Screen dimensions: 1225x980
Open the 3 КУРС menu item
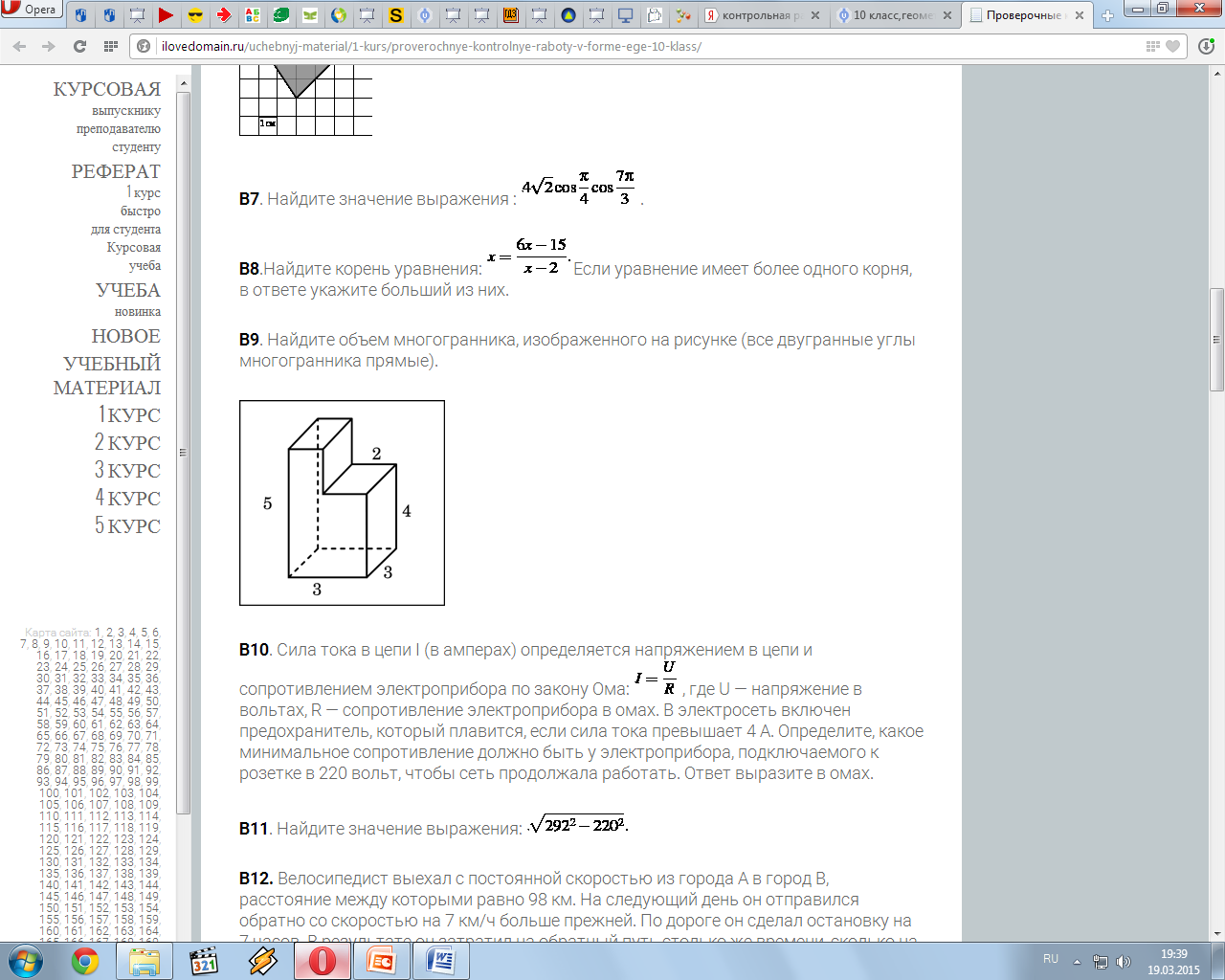click(x=127, y=470)
